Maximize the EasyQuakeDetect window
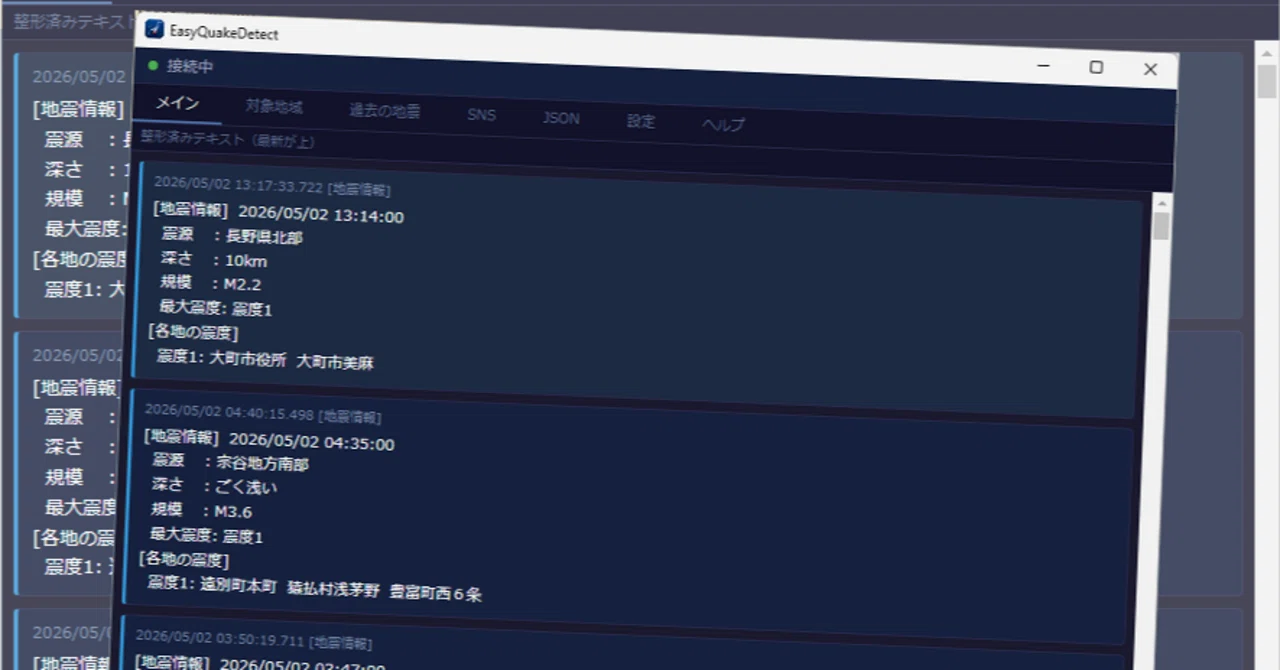 [1096, 67]
